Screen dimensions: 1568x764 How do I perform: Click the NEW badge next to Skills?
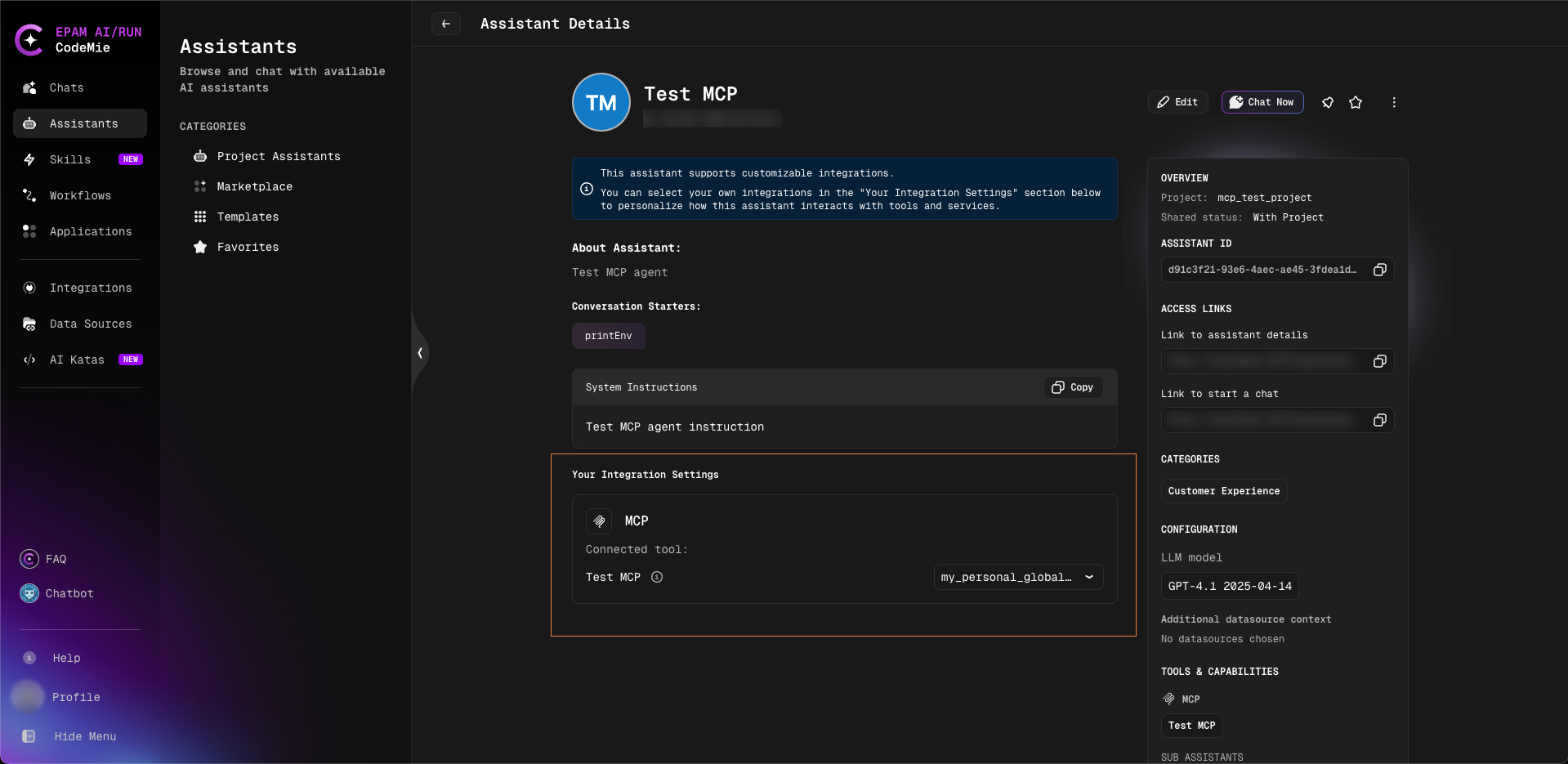point(131,159)
